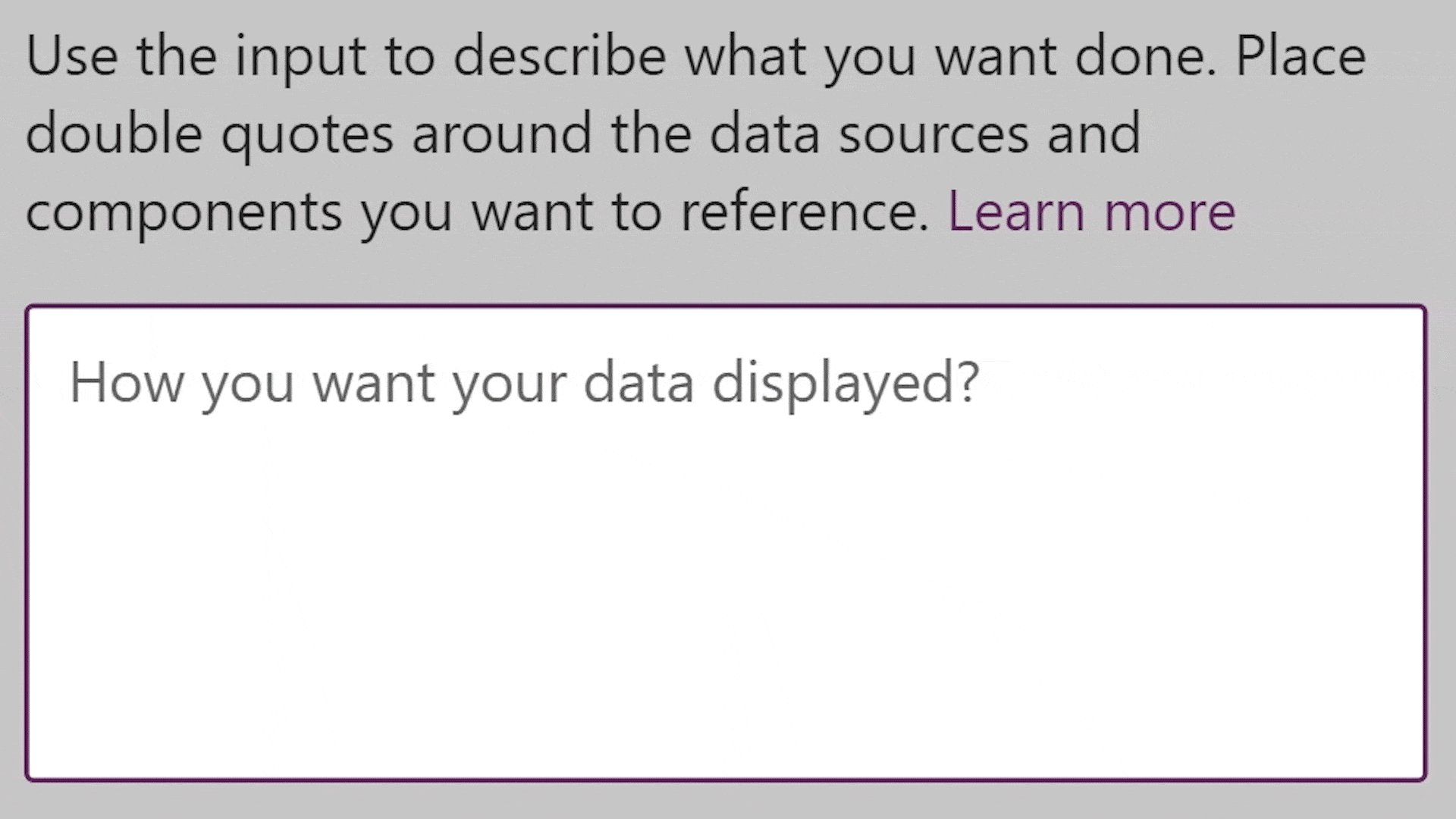Place cursor in the purple-bordered text area
The width and height of the screenshot is (1456, 819).
tap(726, 543)
